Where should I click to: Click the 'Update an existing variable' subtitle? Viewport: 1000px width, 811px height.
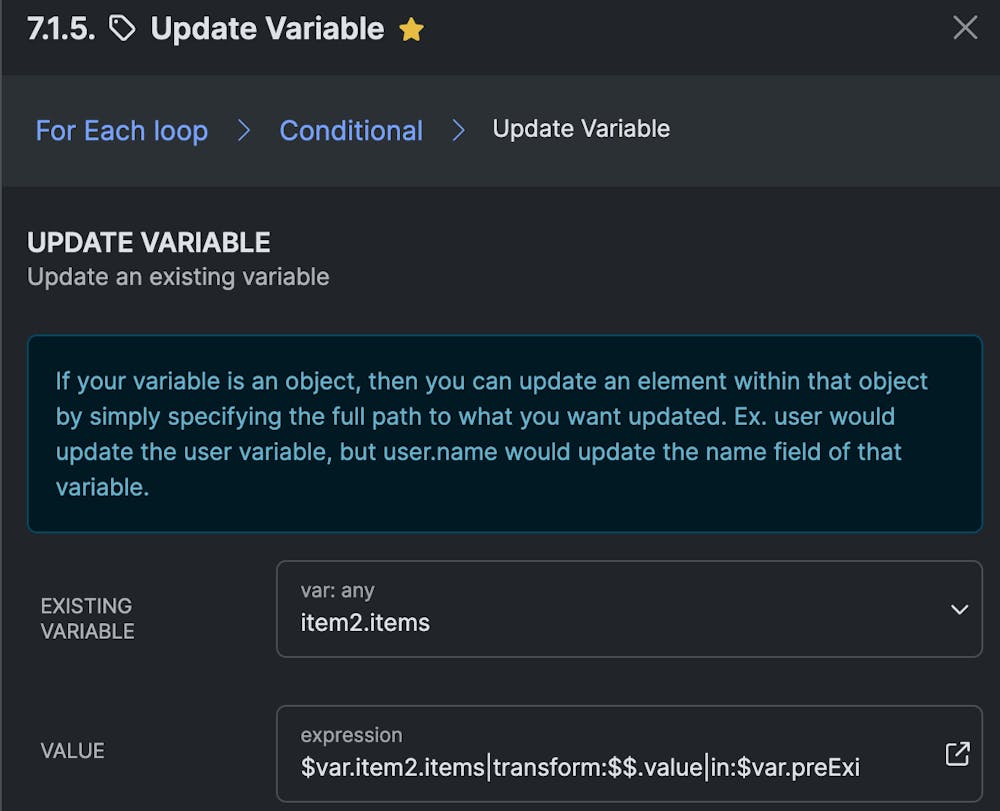tap(178, 276)
